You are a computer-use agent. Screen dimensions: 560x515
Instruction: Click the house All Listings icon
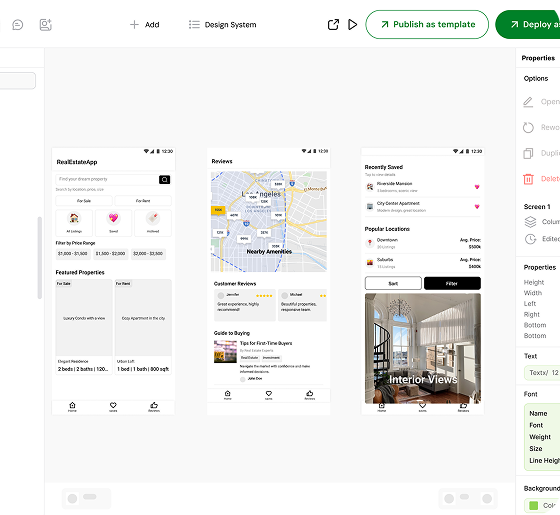point(74,218)
